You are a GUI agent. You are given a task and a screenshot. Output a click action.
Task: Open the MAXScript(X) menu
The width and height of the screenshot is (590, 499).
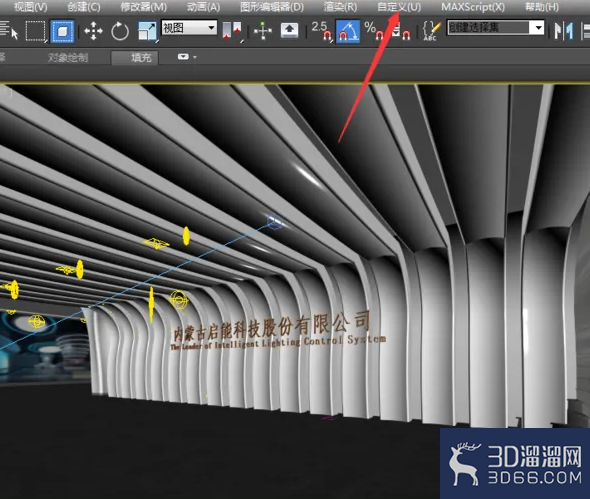[473, 7]
